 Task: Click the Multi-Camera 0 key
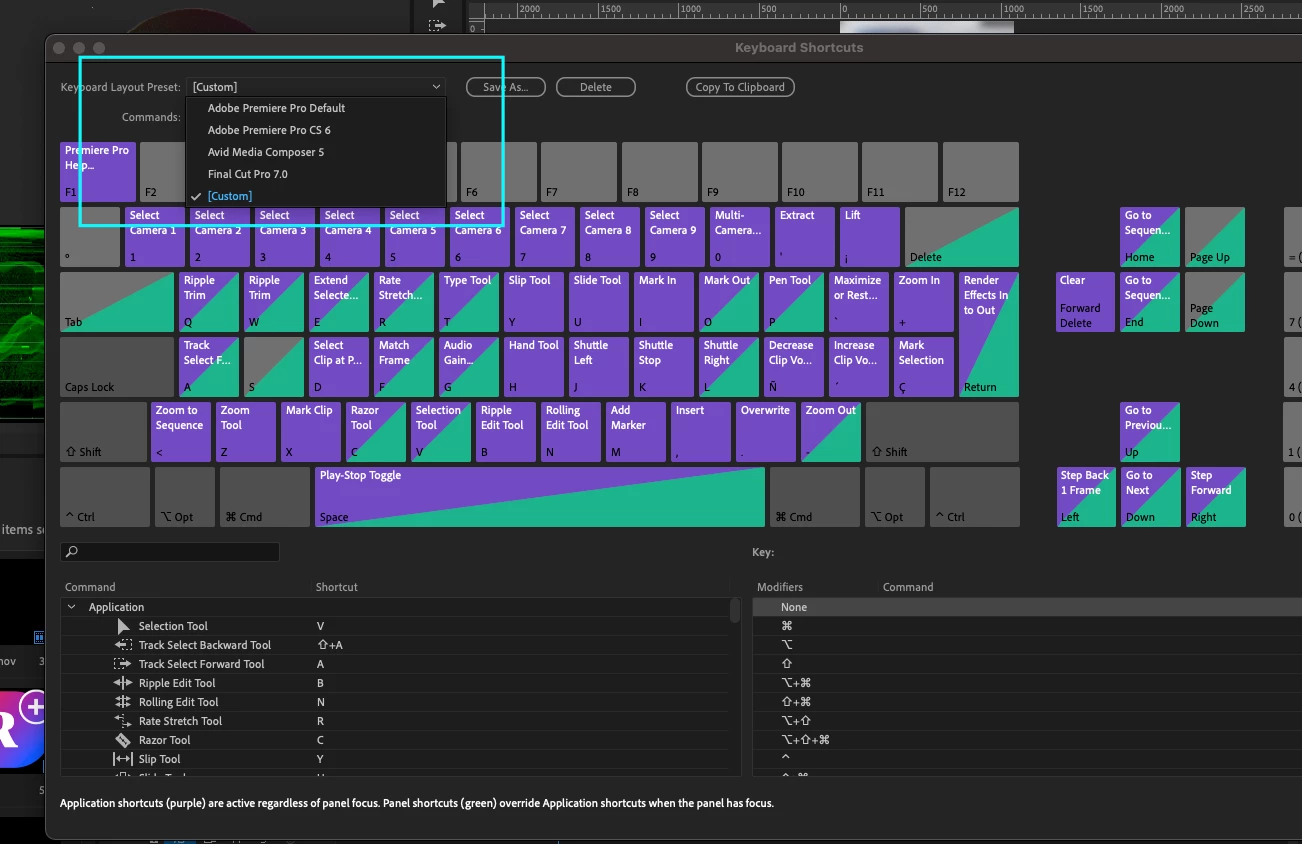point(739,237)
